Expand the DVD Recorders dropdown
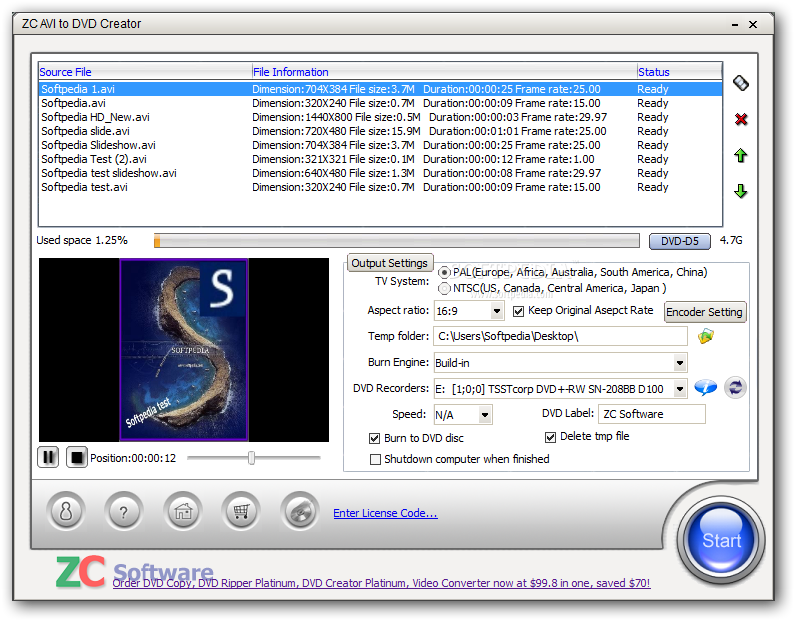The height and width of the screenshot is (621, 795). pyautogui.click(x=679, y=389)
